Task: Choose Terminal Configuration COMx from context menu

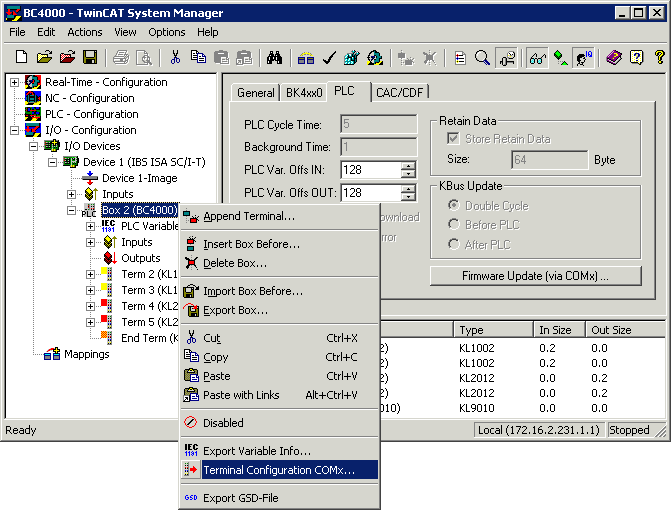Action: click(x=280, y=470)
